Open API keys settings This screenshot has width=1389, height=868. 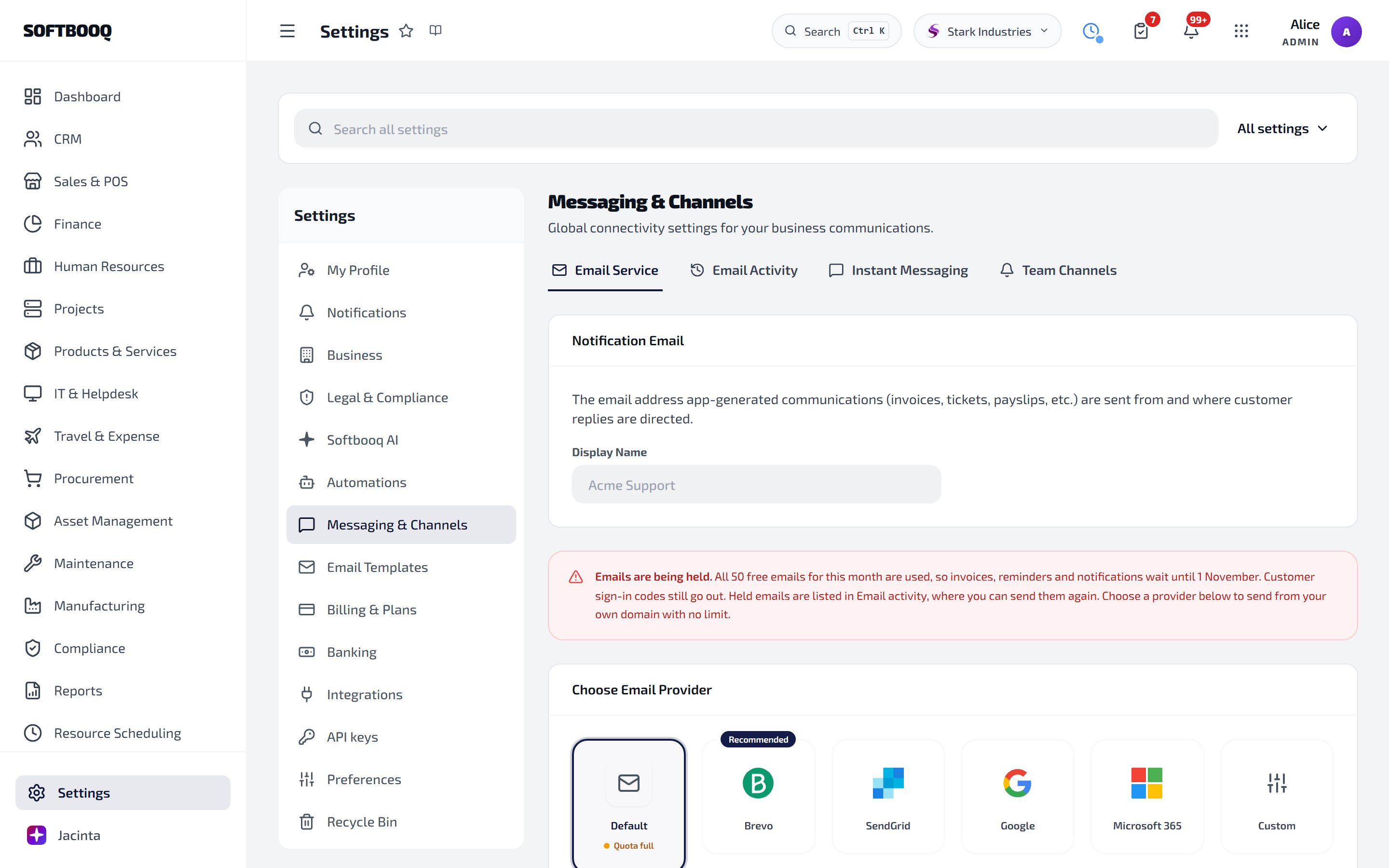click(x=401, y=737)
